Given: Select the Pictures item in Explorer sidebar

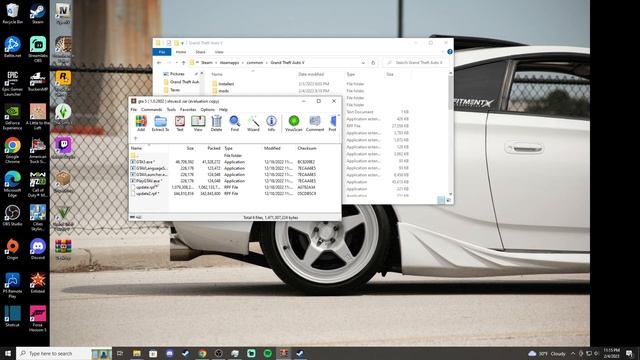Looking at the screenshot, I should [177, 74].
